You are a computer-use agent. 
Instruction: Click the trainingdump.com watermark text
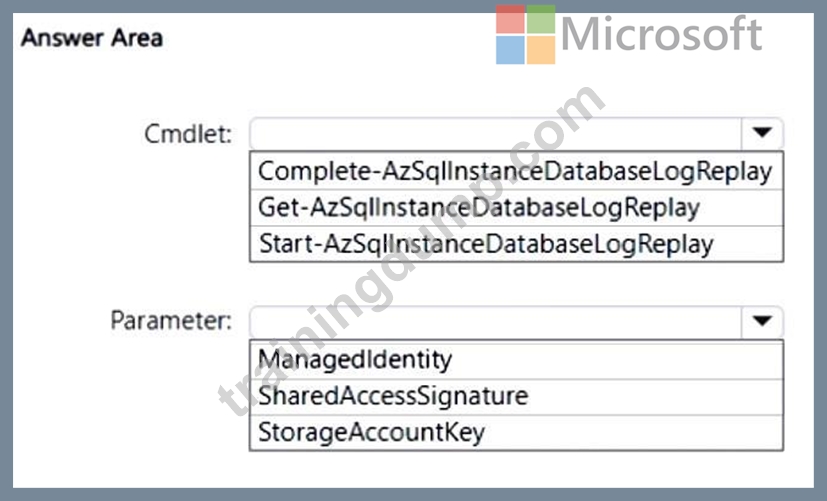[411, 248]
